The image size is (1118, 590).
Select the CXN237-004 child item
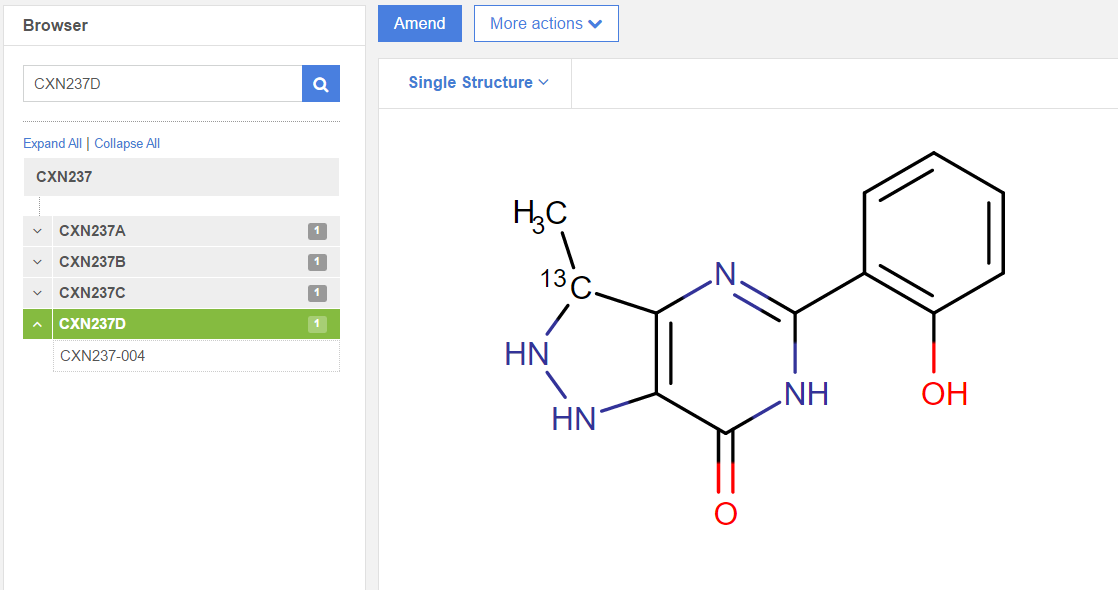tap(103, 355)
